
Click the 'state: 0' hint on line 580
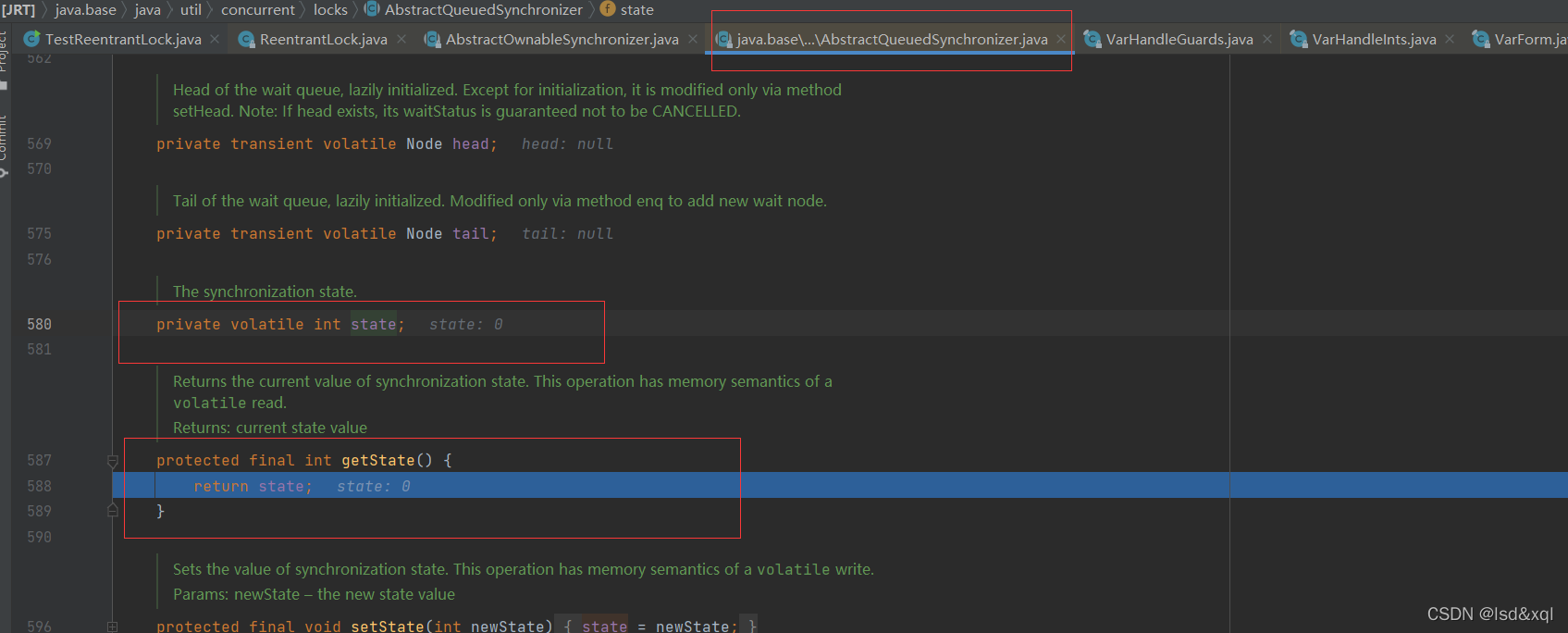click(465, 324)
